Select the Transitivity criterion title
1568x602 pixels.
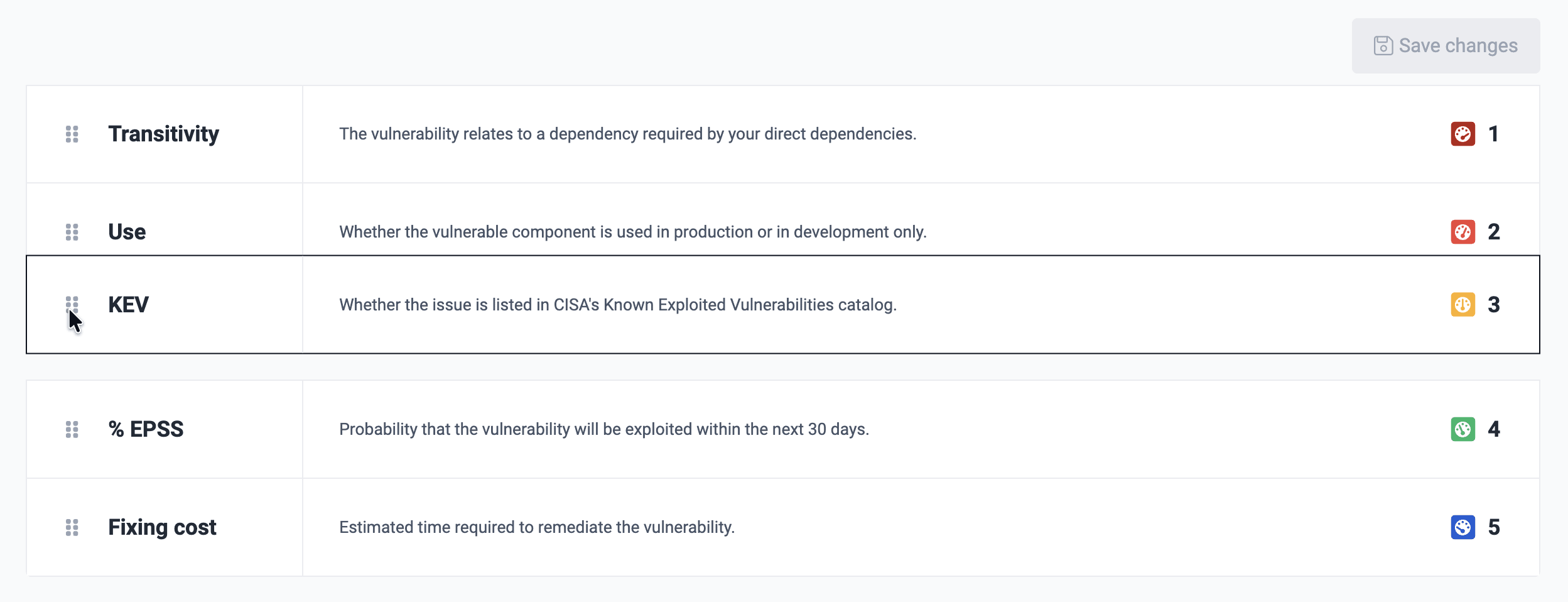163,134
